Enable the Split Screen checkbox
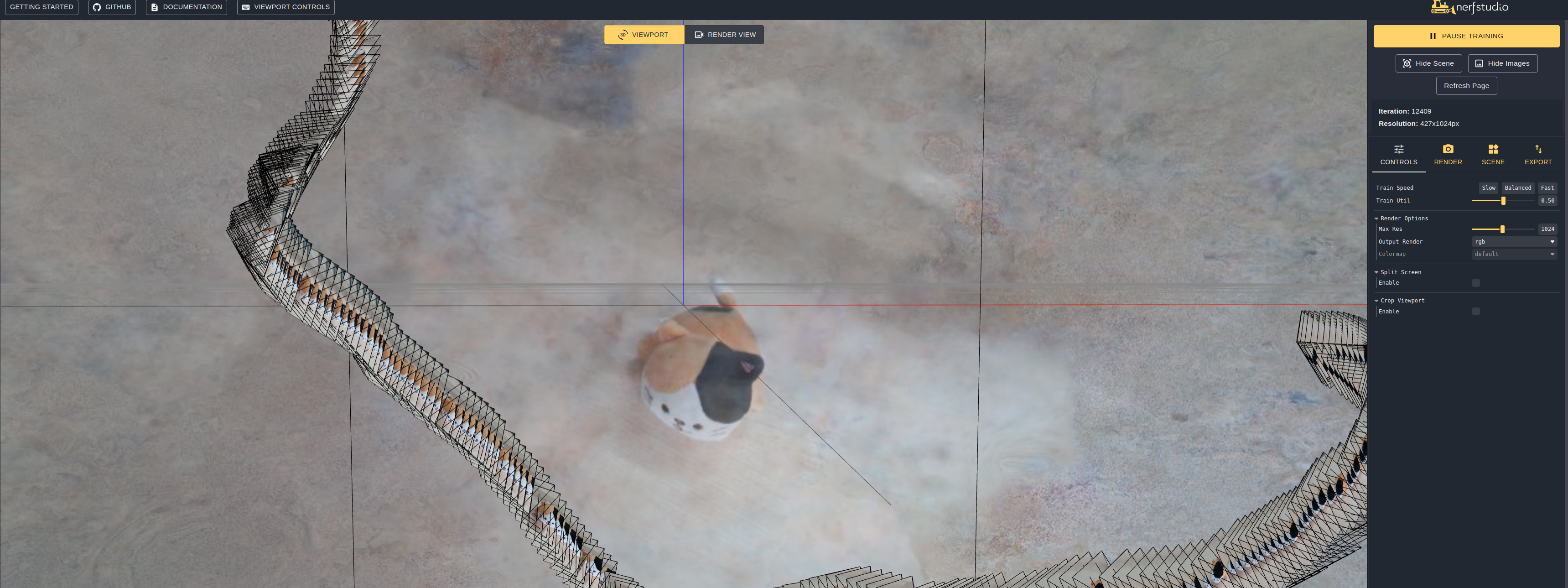Viewport: 1568px width, 588px height. (x=1475, y=283)
